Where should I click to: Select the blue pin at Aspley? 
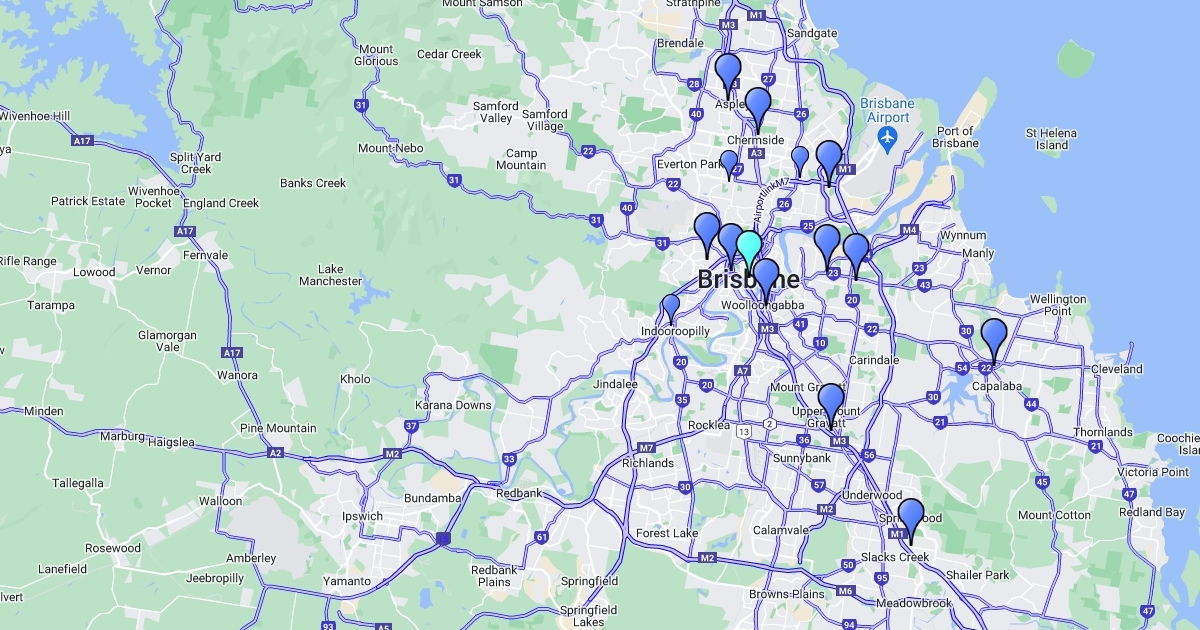click(x=728, y=72)
